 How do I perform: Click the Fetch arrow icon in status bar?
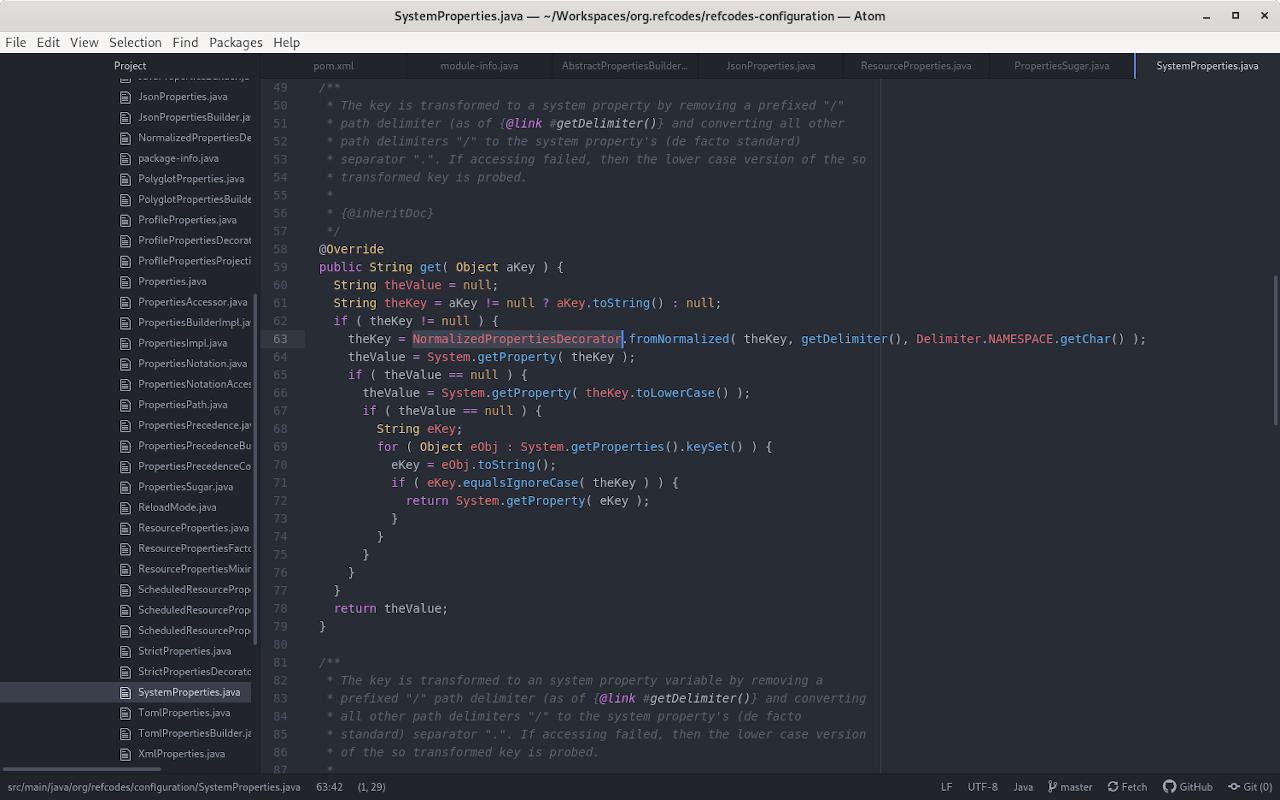point(1112,787)
